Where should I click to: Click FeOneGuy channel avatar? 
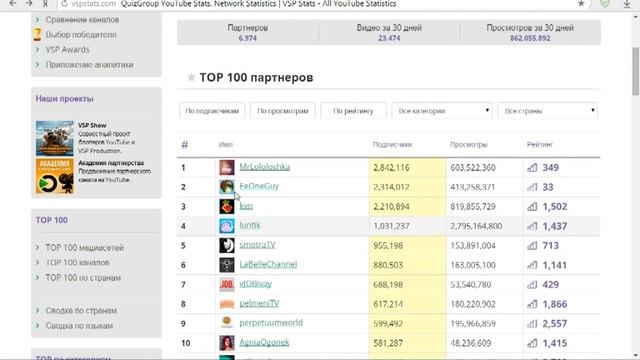(x=227, y=187)
